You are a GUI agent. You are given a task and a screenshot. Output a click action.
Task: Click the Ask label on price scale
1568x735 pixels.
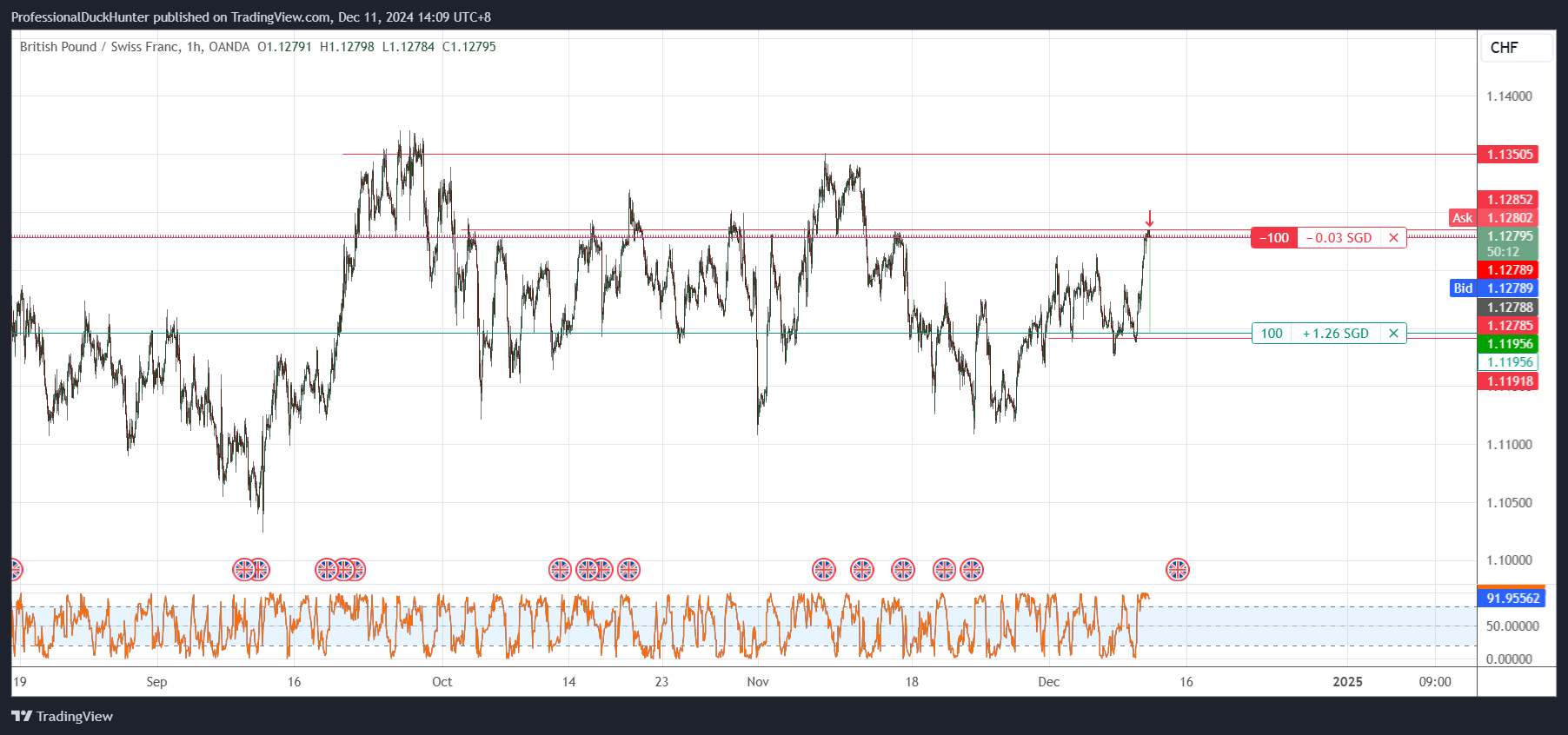pyautogui.click(x=1463, y=218)
